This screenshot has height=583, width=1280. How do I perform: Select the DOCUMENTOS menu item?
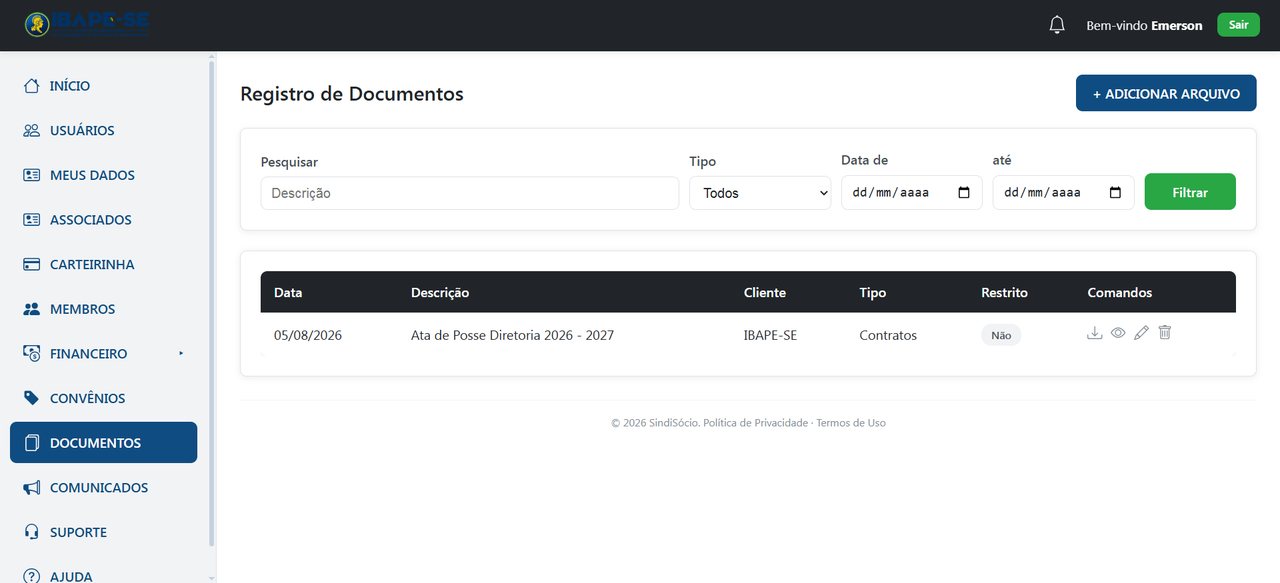pyautogui.click(x=104, y=443)
